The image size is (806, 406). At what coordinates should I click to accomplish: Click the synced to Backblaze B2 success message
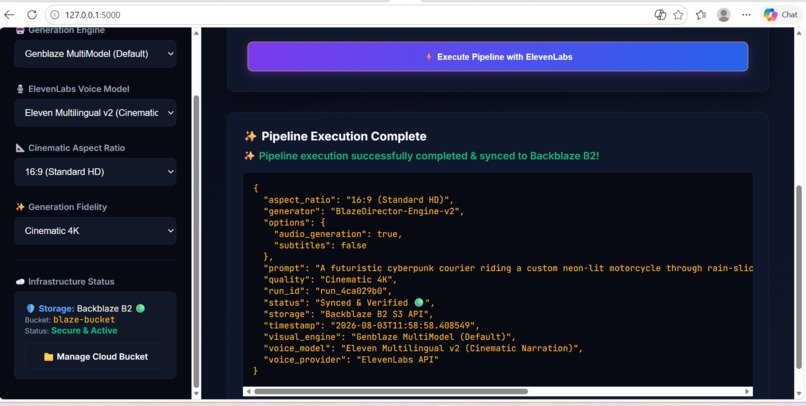429,156
